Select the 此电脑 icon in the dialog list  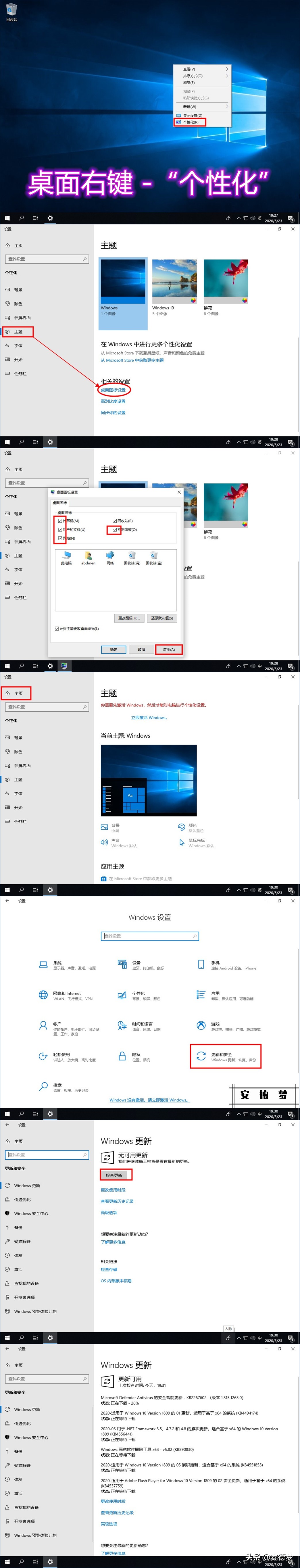coord(66,558)
